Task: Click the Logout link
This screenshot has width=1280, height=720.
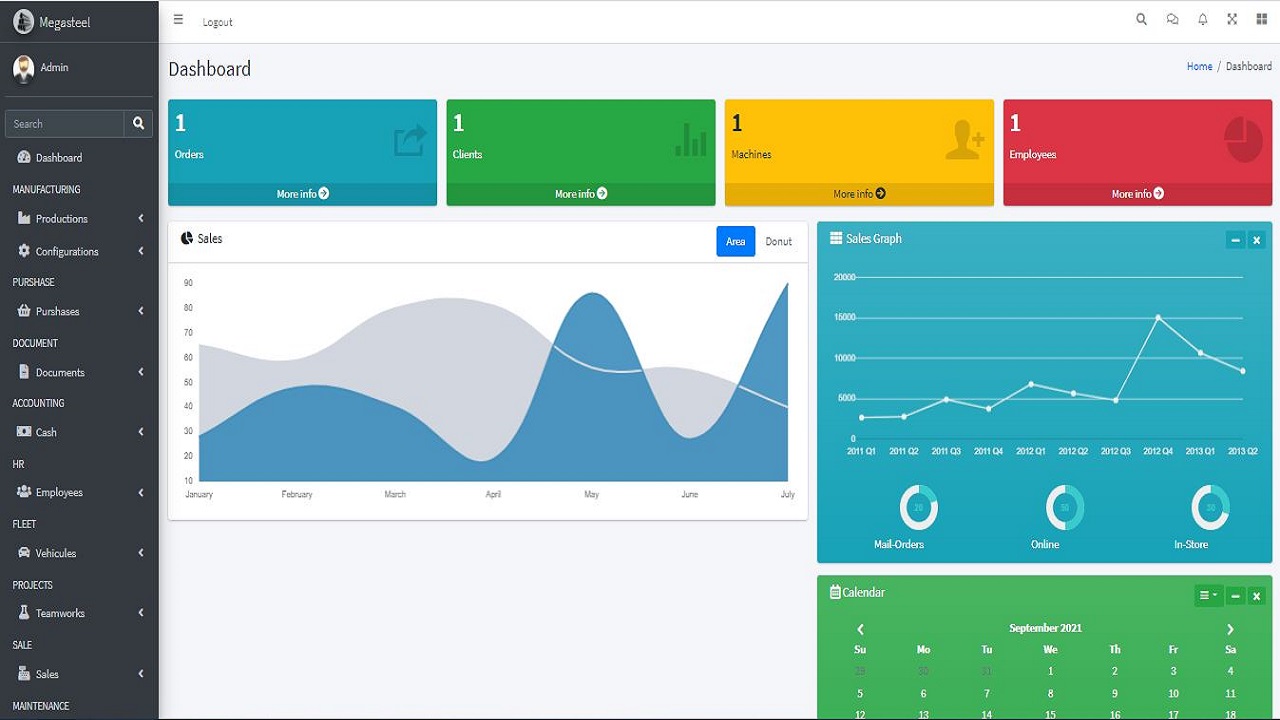Action: (x=217, y=22)
